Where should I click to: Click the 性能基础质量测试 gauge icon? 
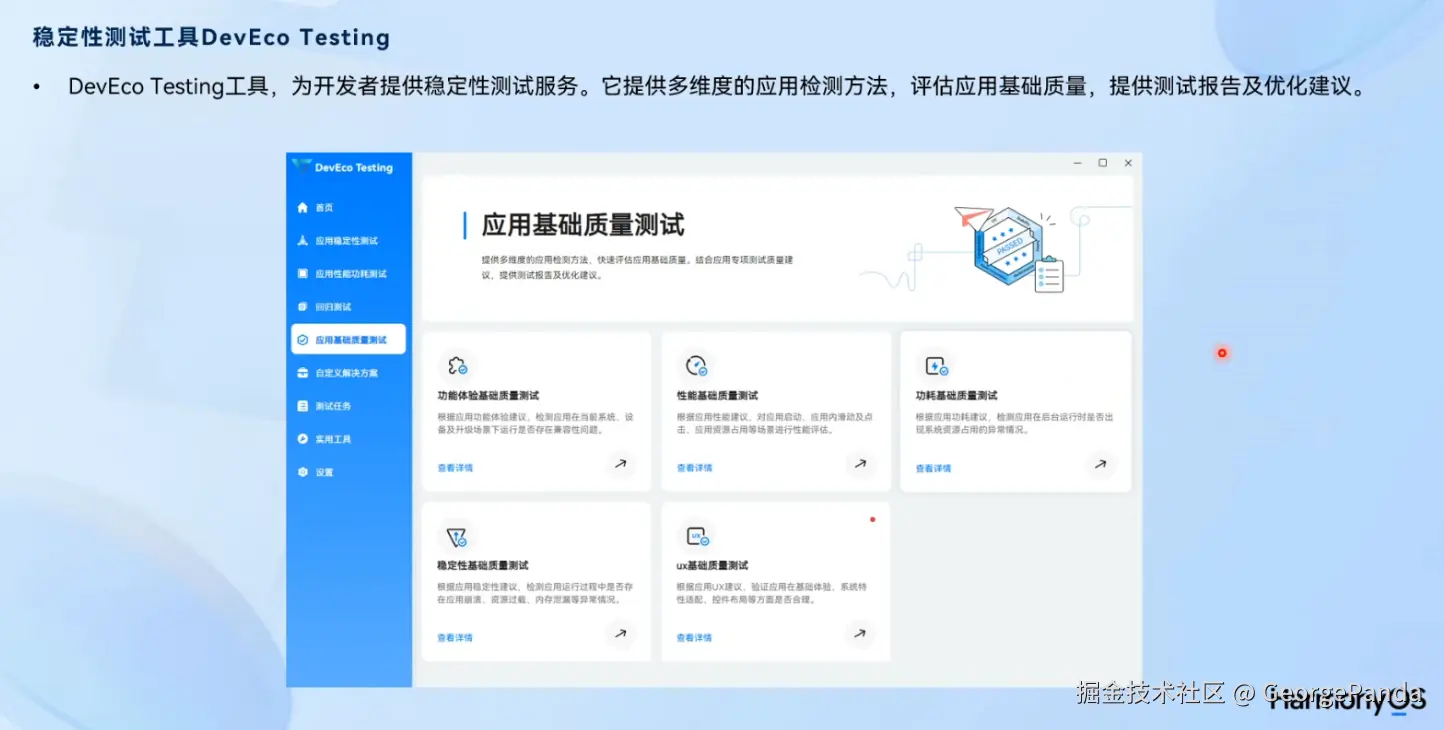pos(697,364)
